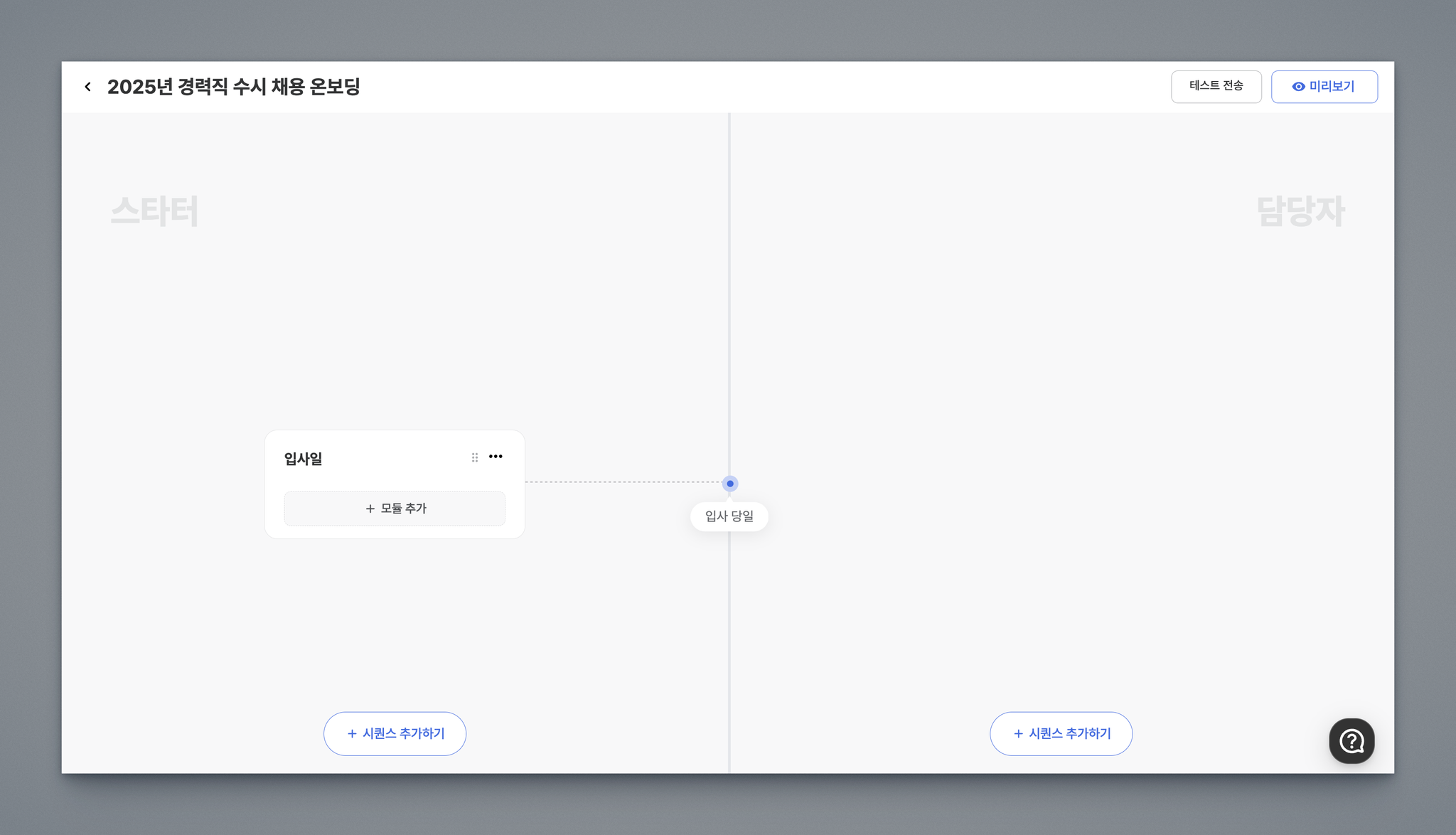Viewport: 1456px width, 835px height.
Task: Click the 입사 당일 timeline label
Action: [729, 516]
